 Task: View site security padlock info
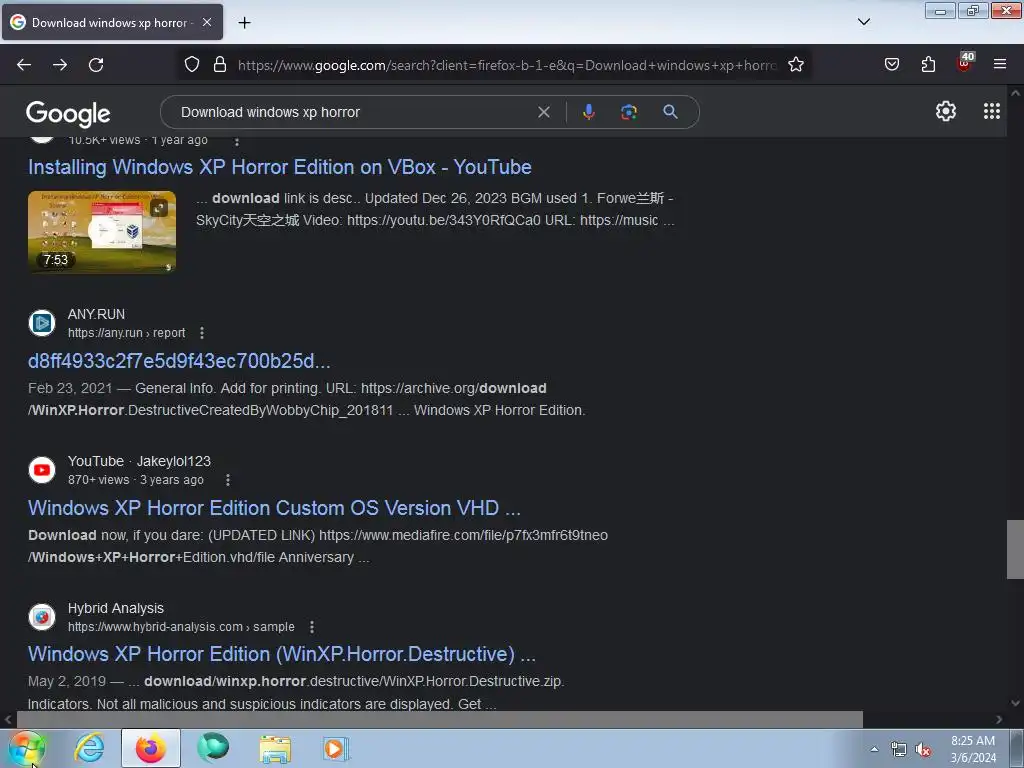pyautogui.click(x=220, y=65)
